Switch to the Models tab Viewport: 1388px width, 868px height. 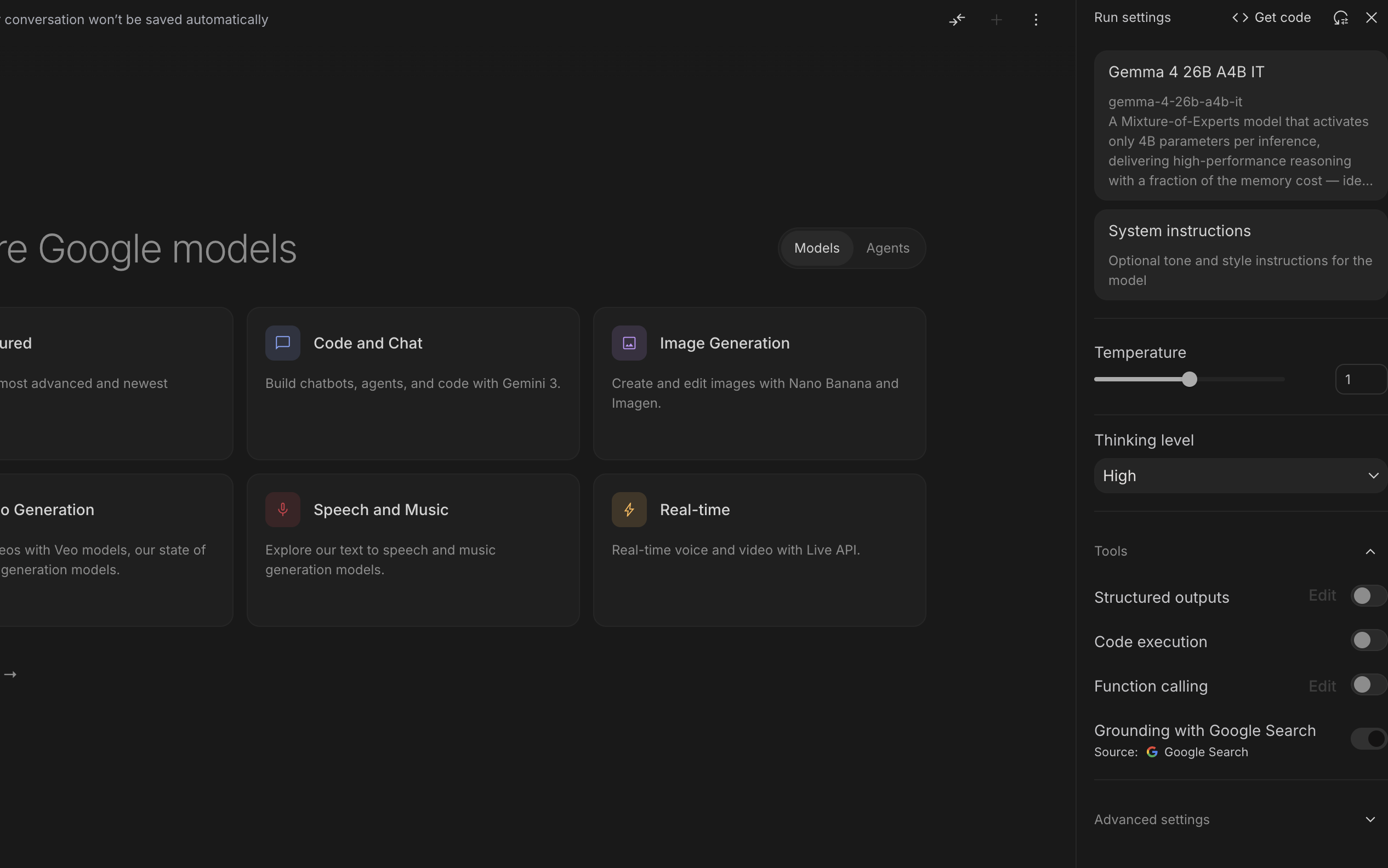[817, 248]
